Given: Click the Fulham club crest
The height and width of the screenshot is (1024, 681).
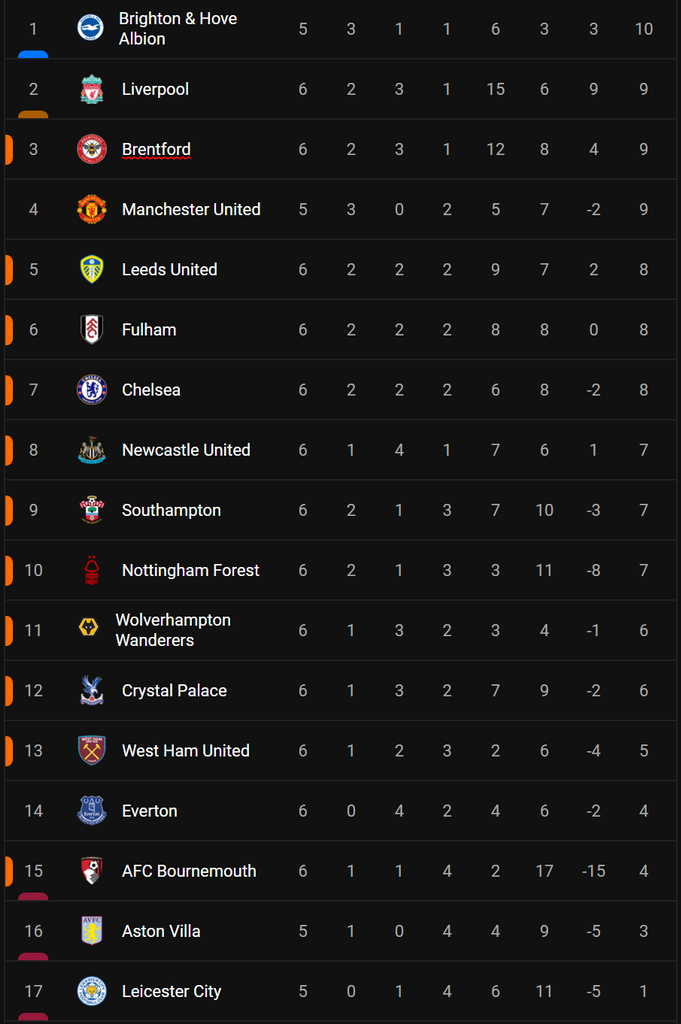Looking at the screenshot, I should point(91,329).
